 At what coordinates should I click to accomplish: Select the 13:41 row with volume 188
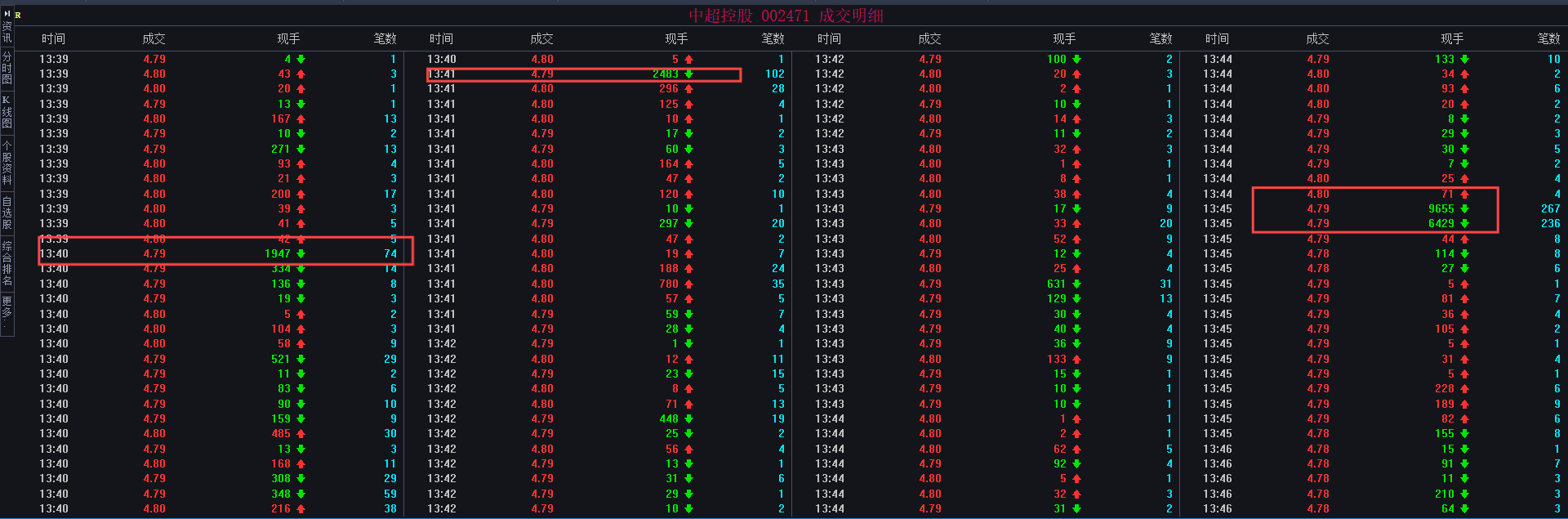pyautogui.click(x=606, y=268)
